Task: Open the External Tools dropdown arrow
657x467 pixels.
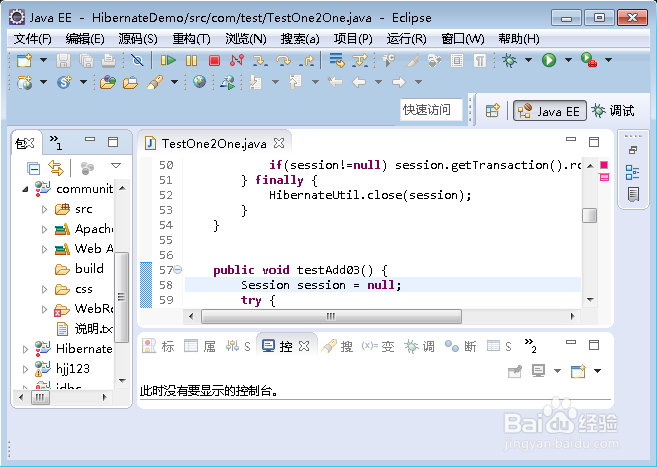Action: tap(608, 60)
